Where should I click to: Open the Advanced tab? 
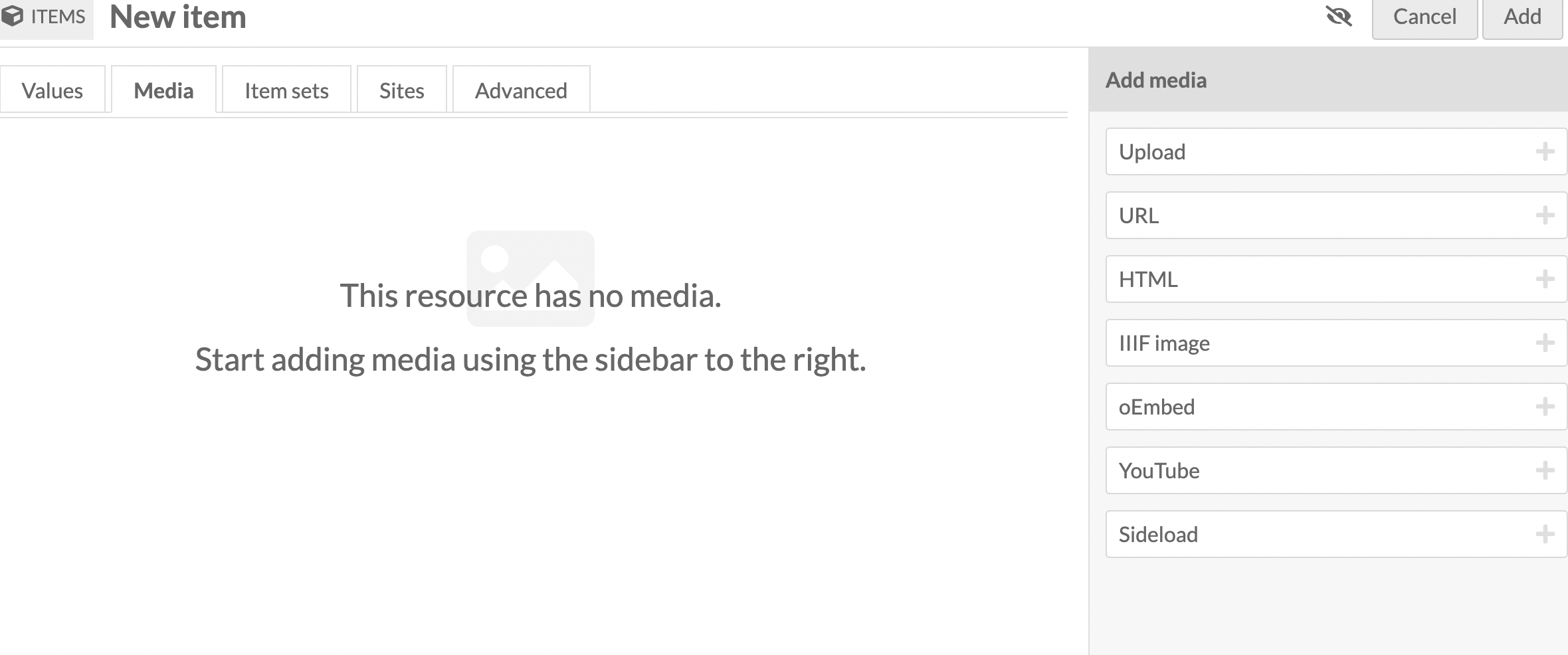point(521,90)
